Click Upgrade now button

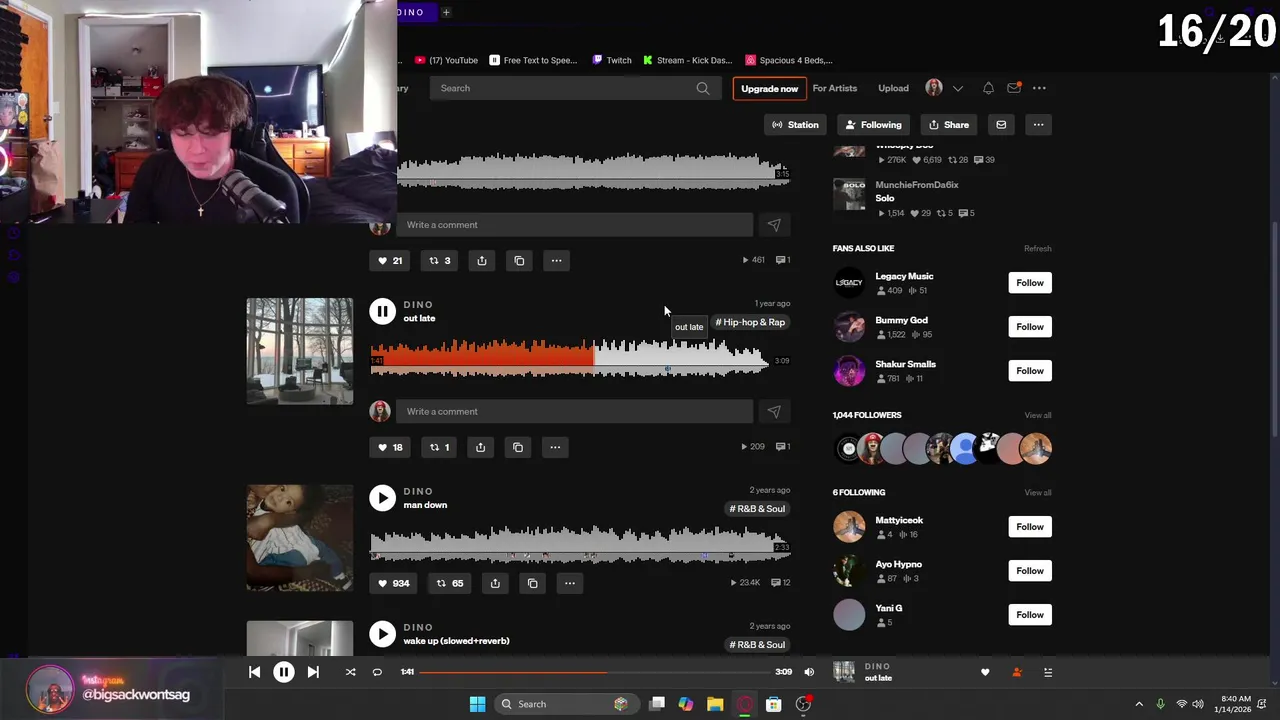[x=769, y=88]
